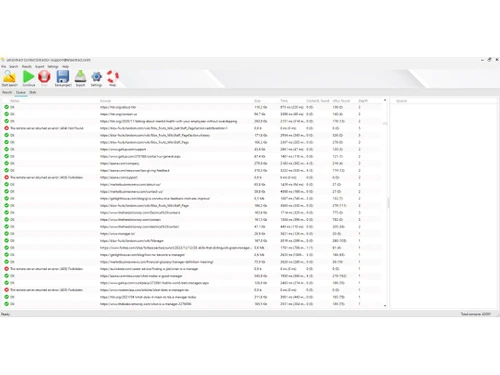Click the red Stop icon
This screenshot has width=500, height=375.
tap(44, 77)
